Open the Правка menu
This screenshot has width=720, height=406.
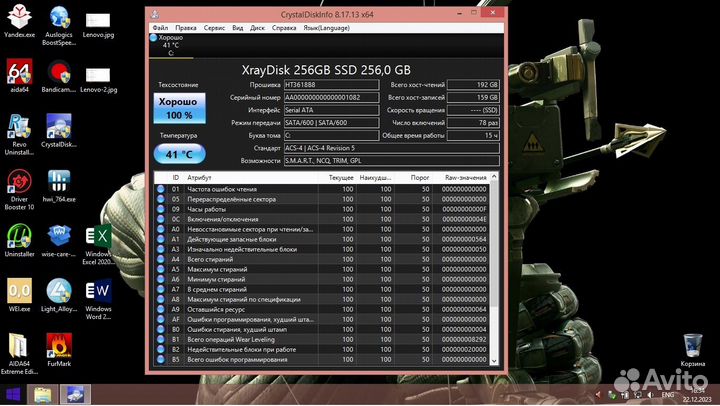click(x=186, y=28)
